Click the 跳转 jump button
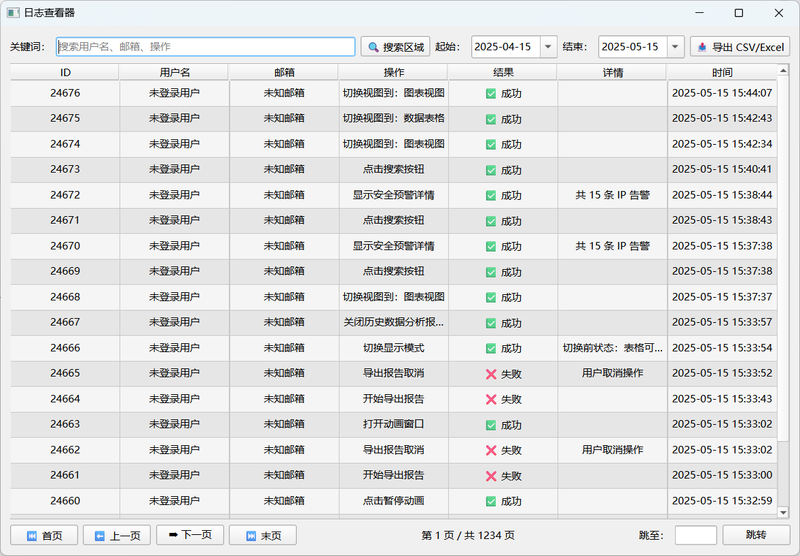The image size is (800, 556). click(x=756, y=535)
